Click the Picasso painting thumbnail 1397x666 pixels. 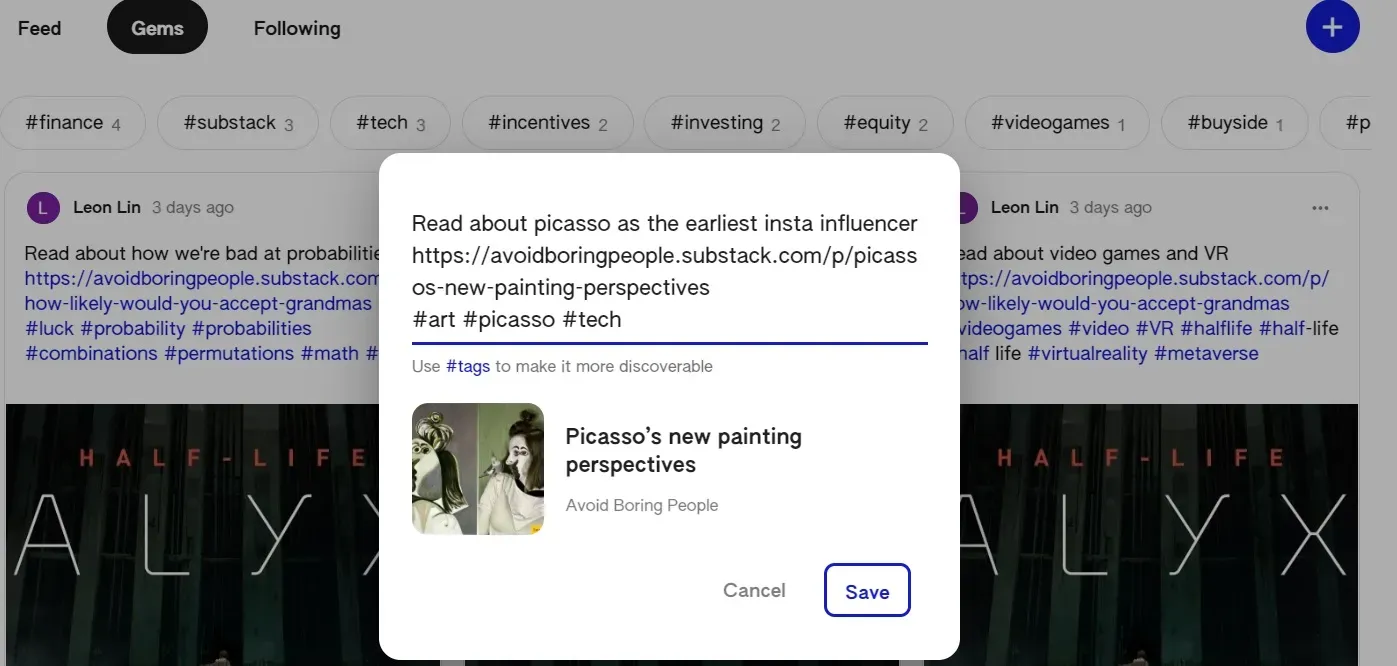(478, 468)
